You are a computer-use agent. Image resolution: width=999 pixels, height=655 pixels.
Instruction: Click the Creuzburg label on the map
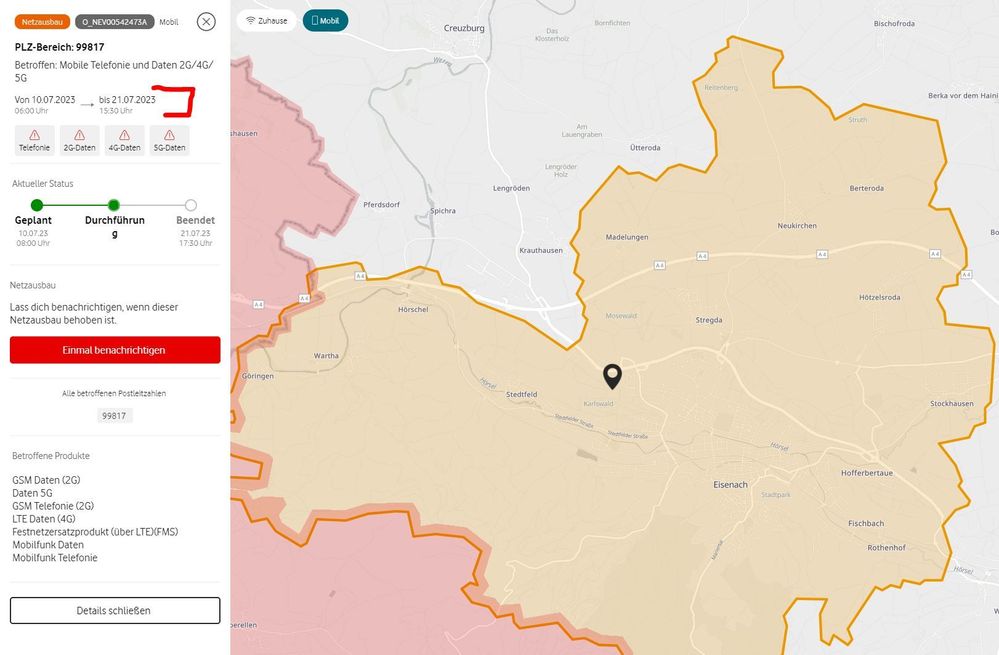point(464,28)
